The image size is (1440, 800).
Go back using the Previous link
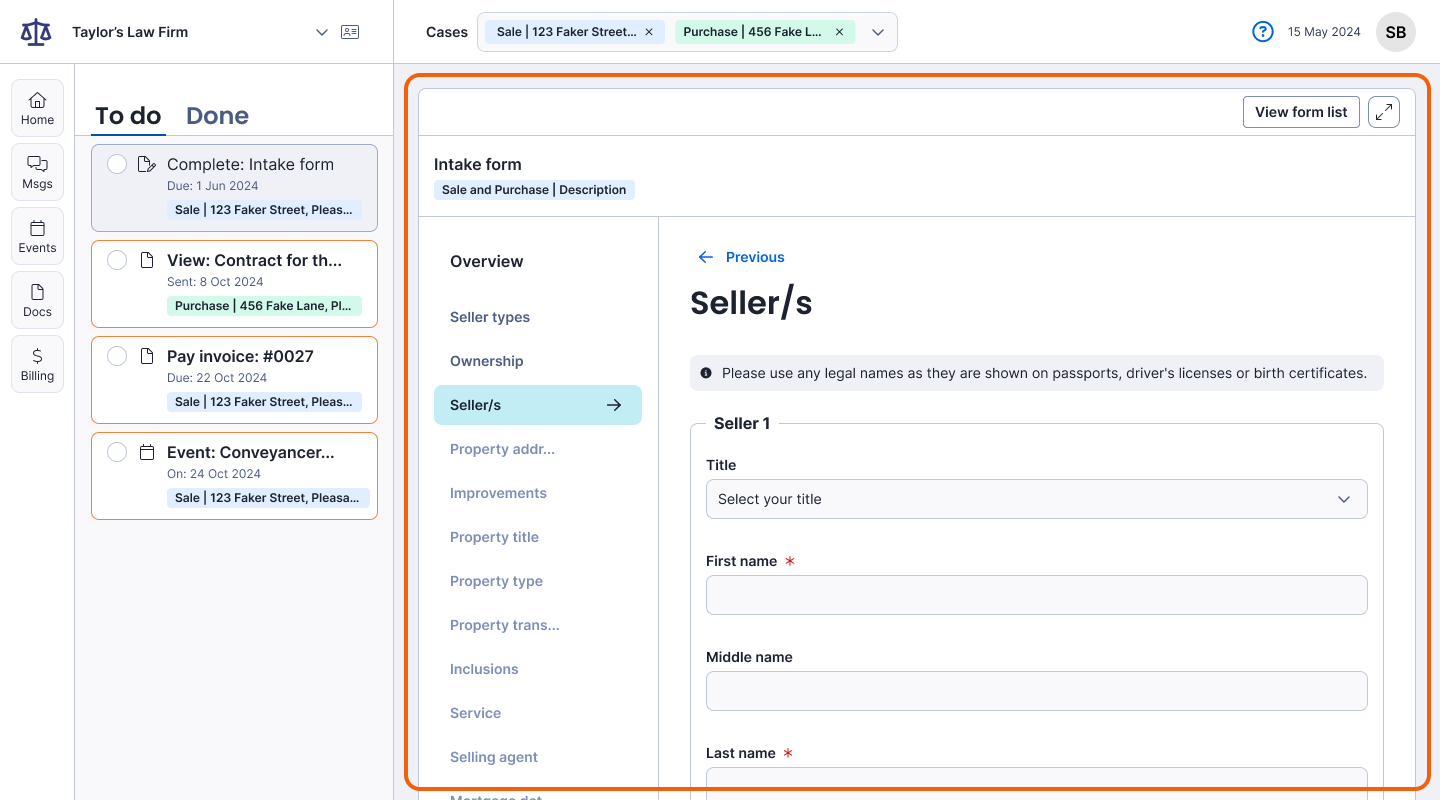point(741,257)
